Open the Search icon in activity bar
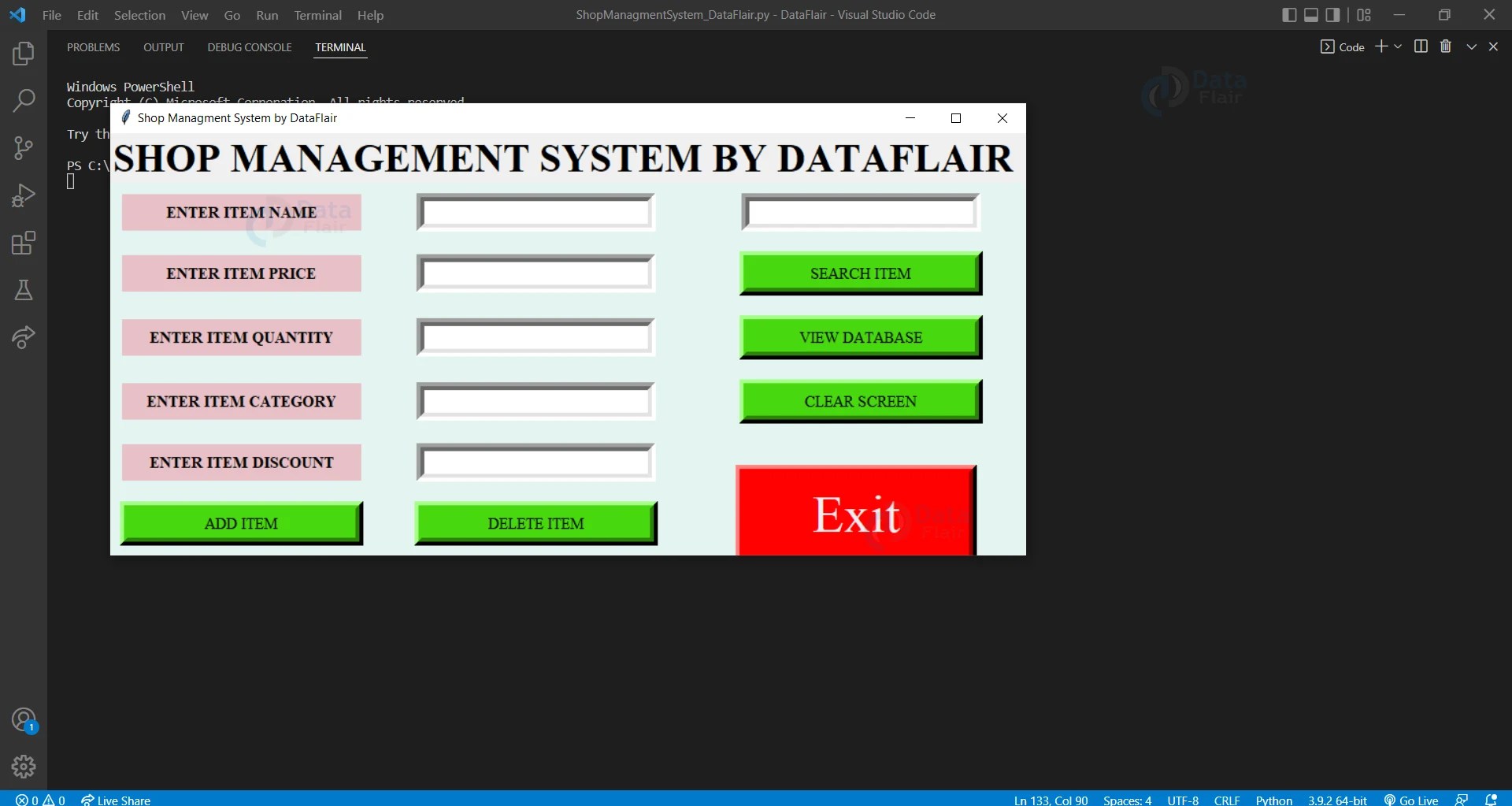 coord(23,101)
